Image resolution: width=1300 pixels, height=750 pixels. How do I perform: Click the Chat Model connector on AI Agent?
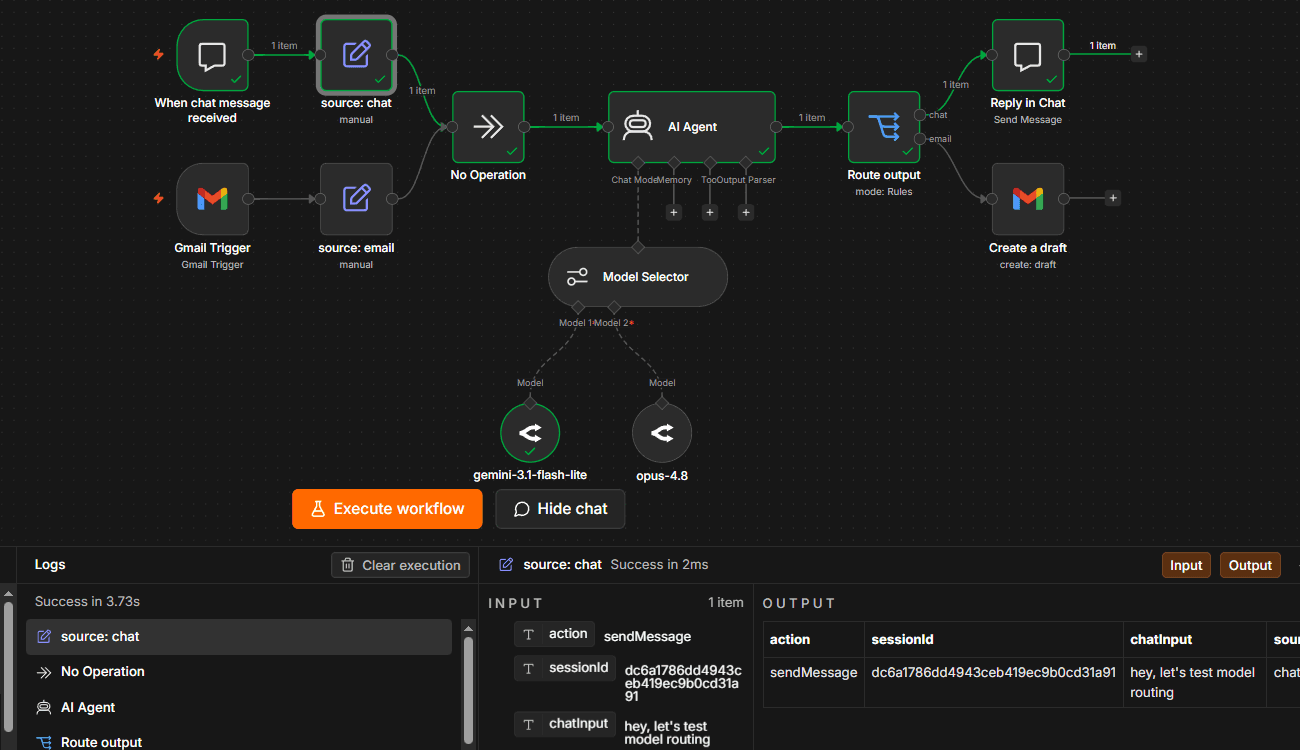tap(638, 162)
